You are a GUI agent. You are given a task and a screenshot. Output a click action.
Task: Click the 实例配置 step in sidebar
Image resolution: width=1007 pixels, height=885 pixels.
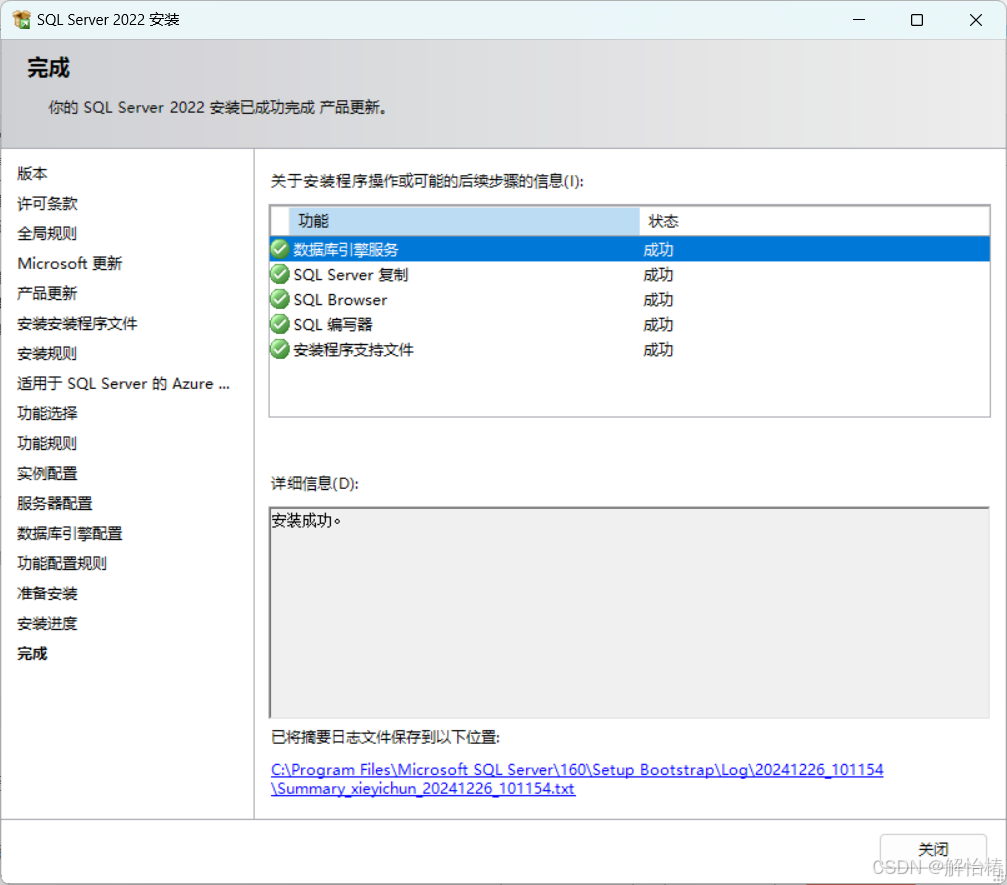(47, 473)
